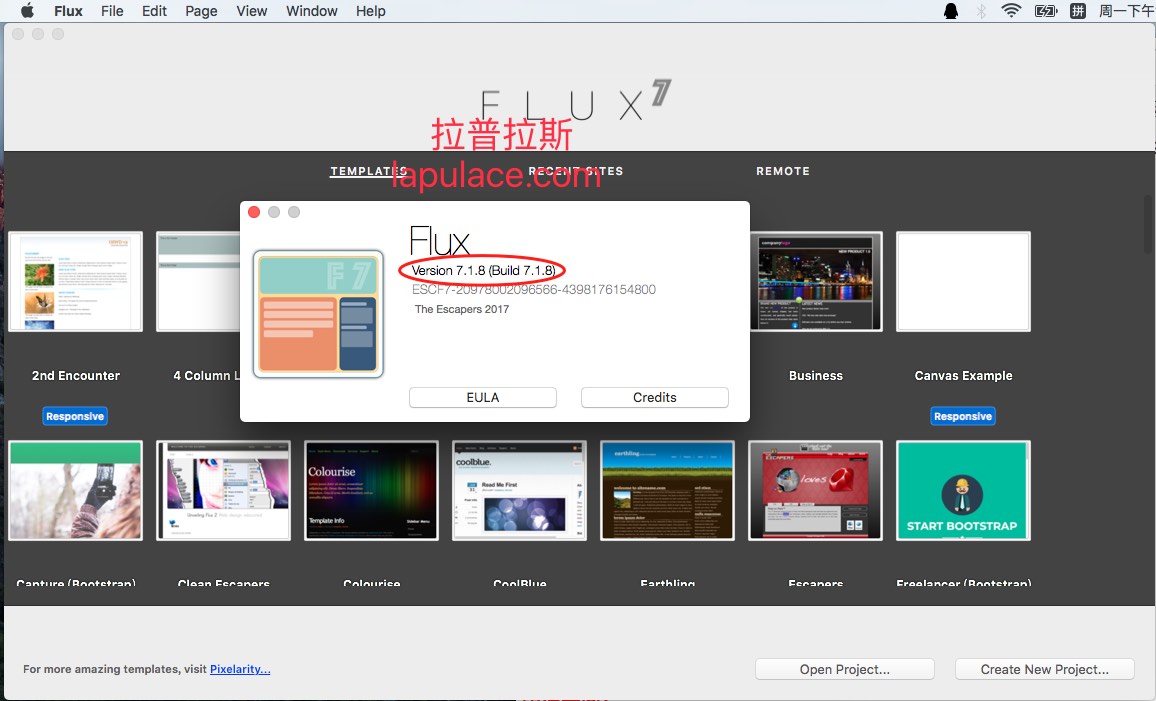Image resolution: width=1156 pixels, height=701 pixels.
Task: Click the input method icon
Action: [x=1078, y=11]
